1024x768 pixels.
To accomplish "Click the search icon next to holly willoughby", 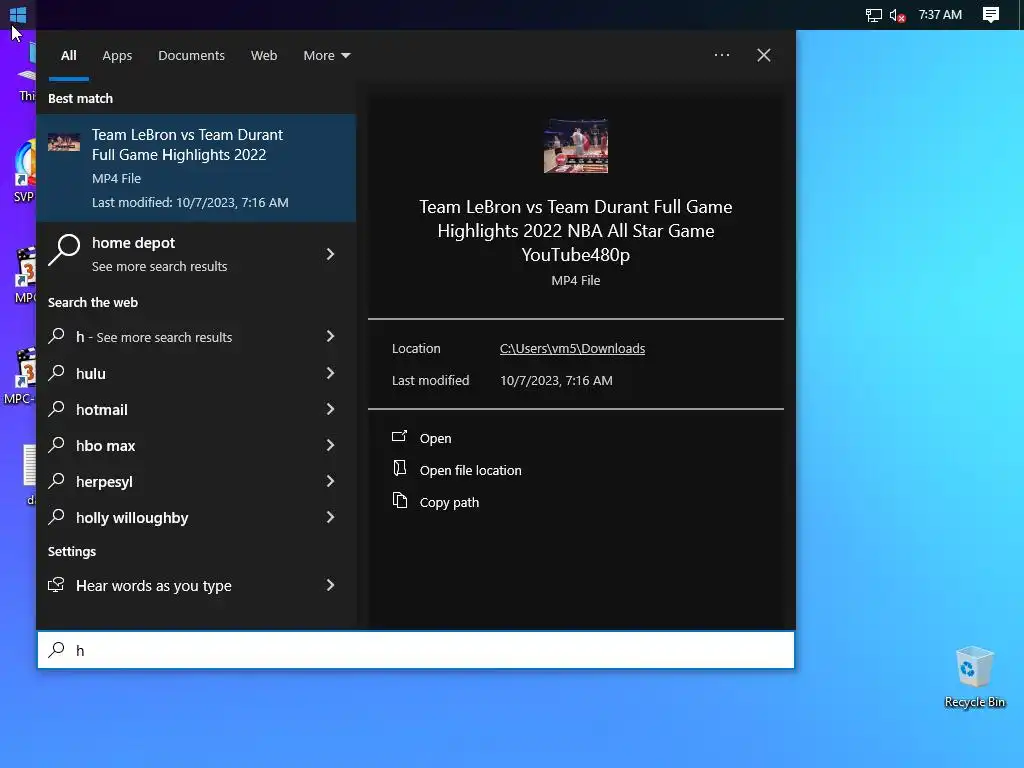I will tap(57, 516).
